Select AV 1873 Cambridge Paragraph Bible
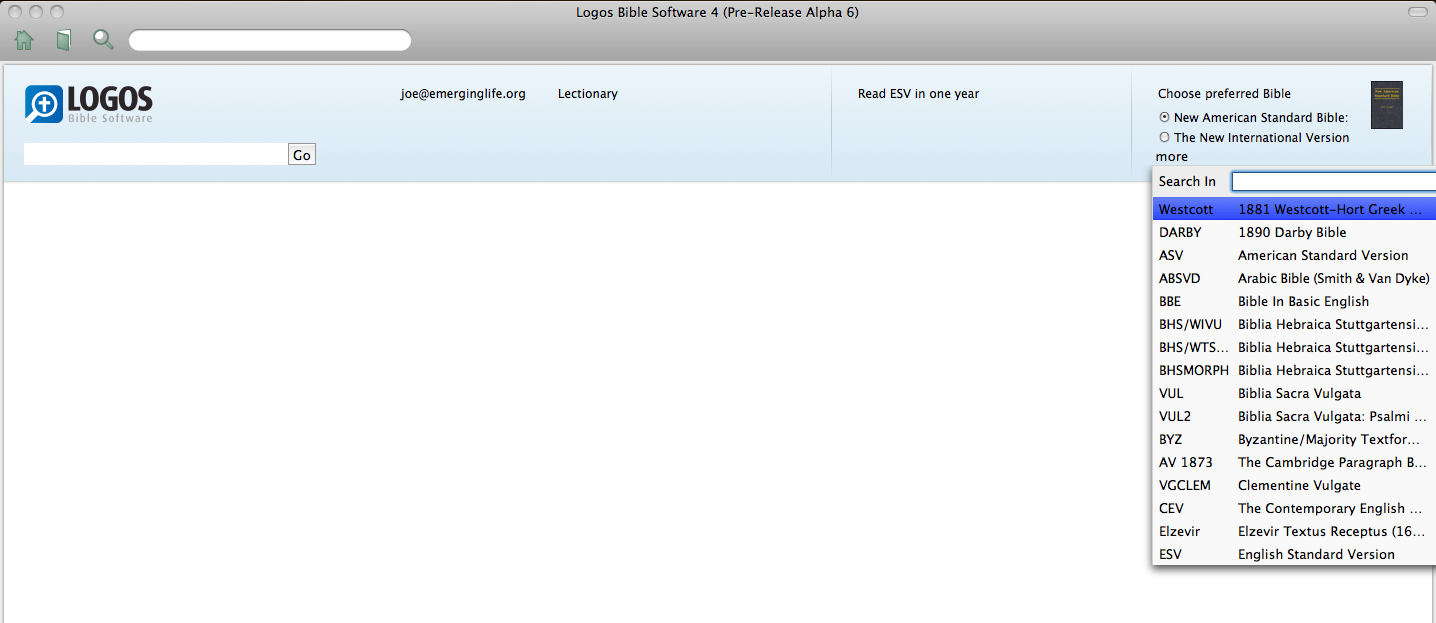The height and width of the screenshot is (623, 1436). click(1294, 462)
